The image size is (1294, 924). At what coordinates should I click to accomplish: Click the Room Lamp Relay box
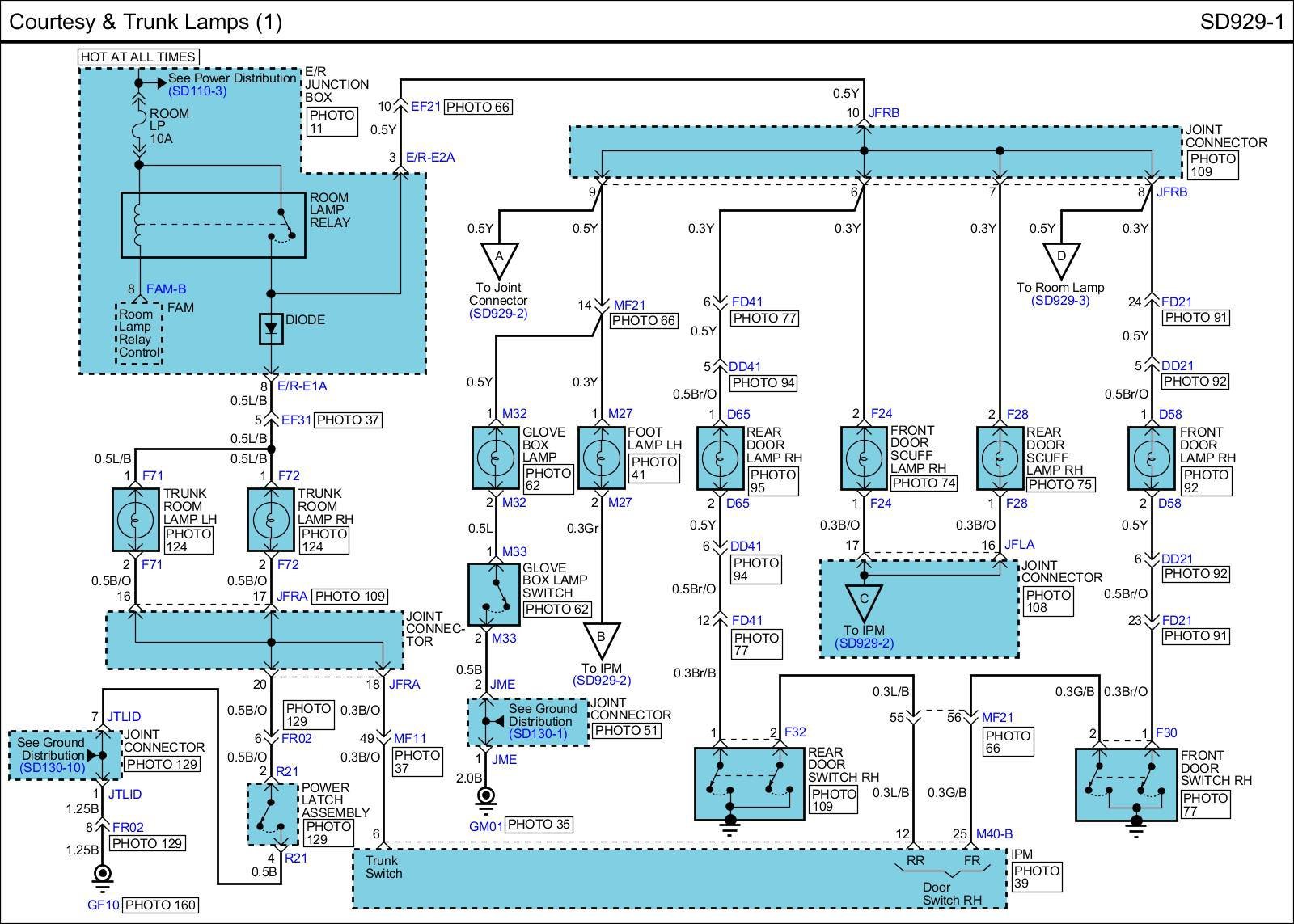coord(214,225)
